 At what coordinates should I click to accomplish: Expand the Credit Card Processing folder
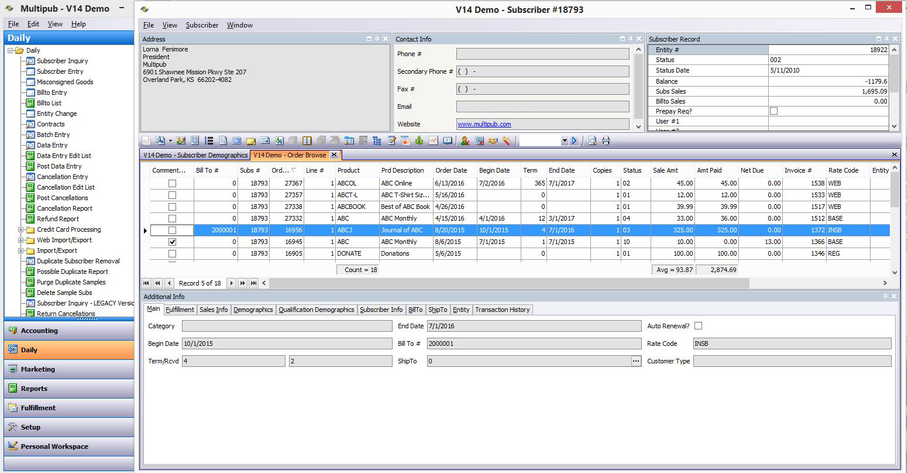coord(21,230)
